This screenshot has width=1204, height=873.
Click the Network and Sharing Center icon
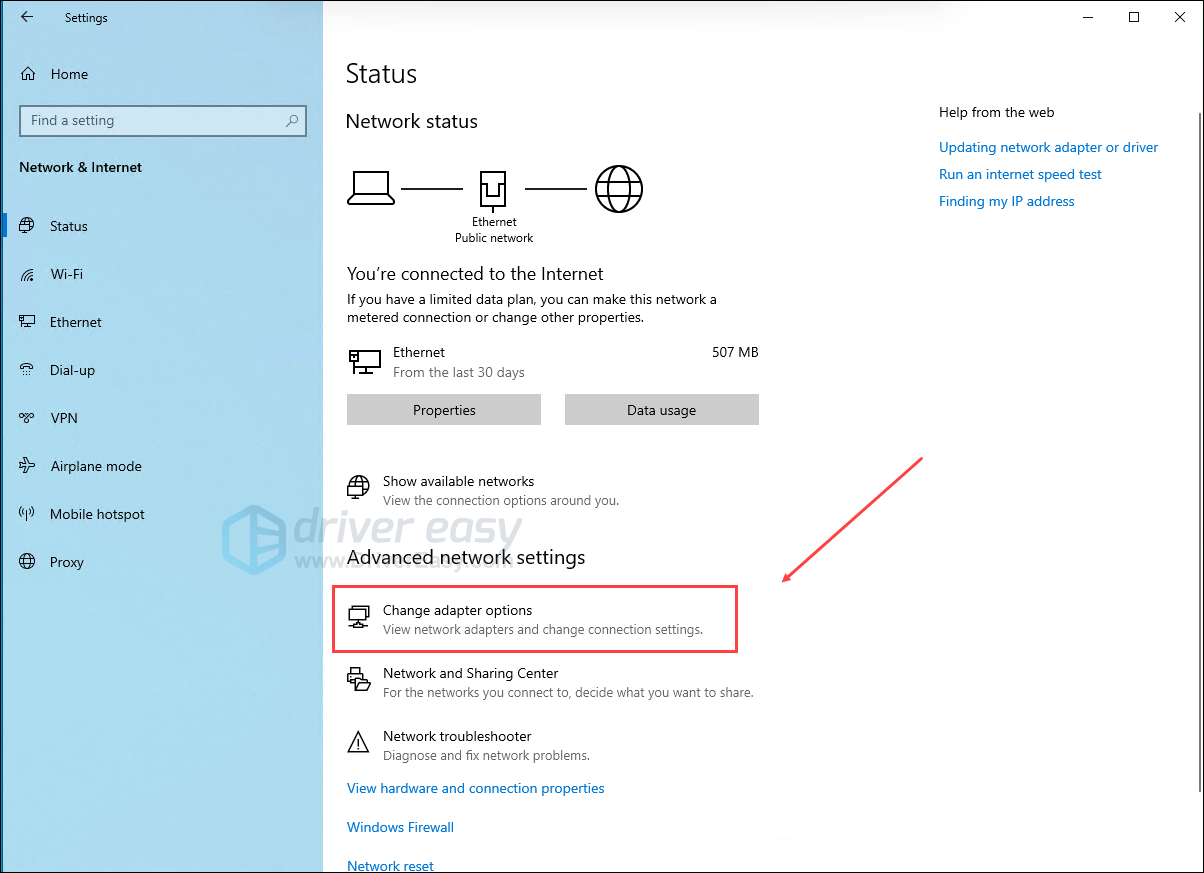[358, 680]
